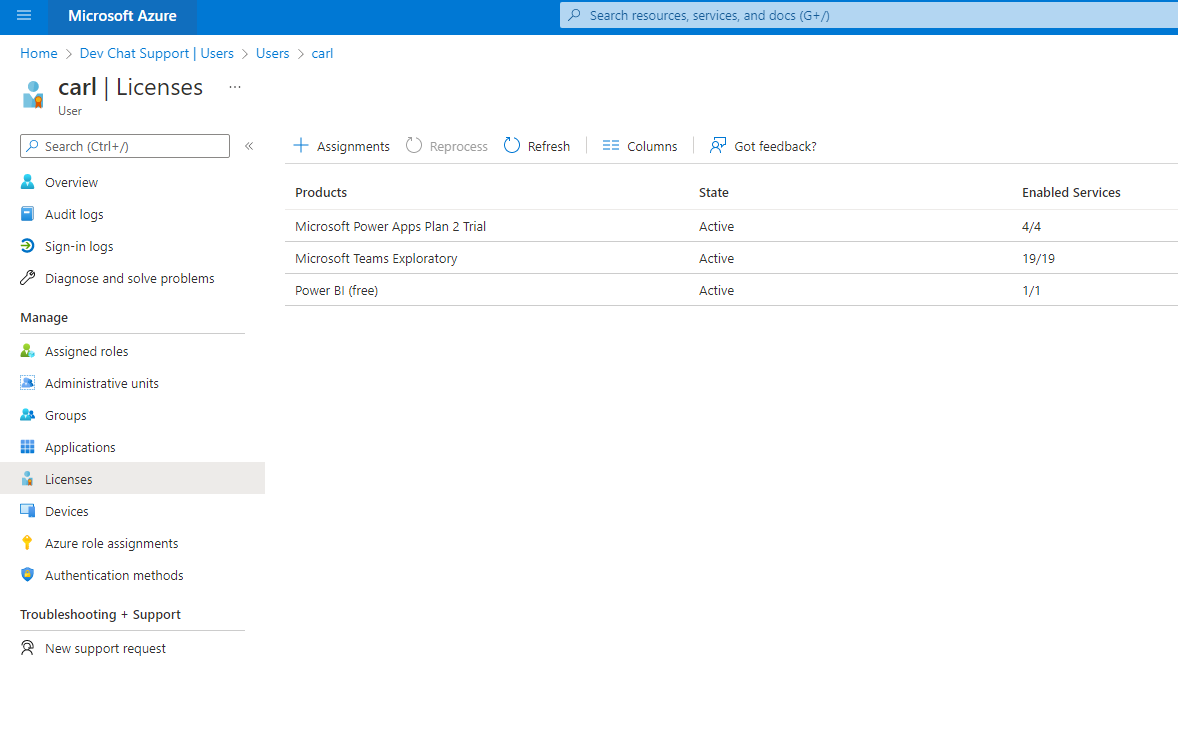Refresh the licenses list

(548, 147)
